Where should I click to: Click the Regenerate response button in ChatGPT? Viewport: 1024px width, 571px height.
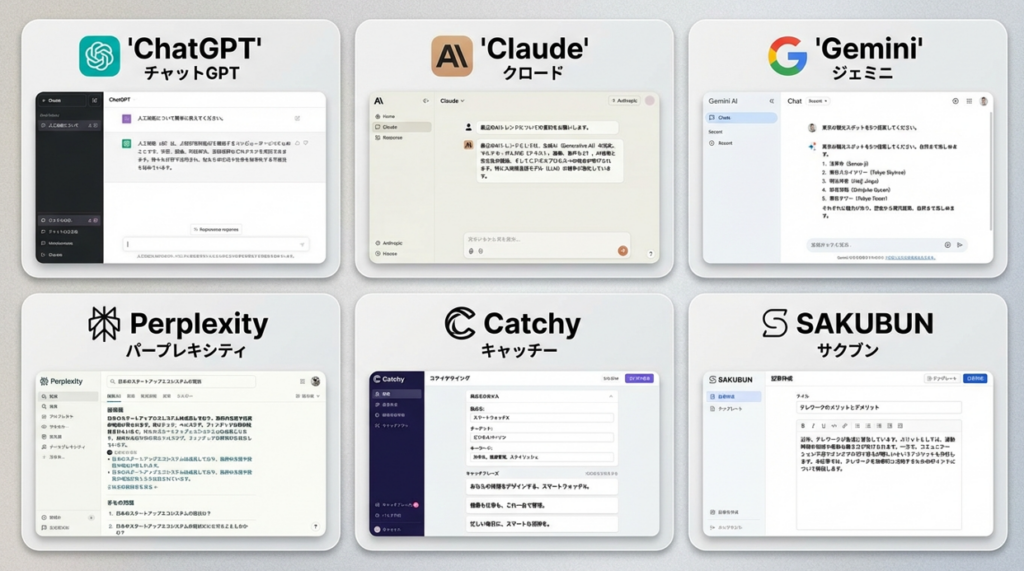pos(218,229)
